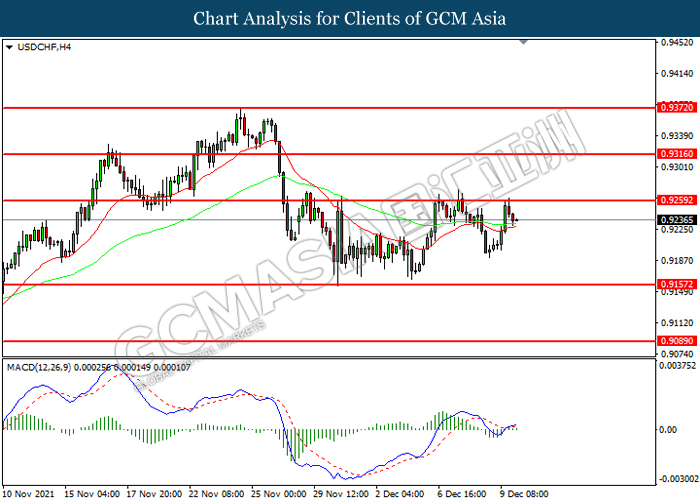Click the MACD(12,26,9) indicator label
Viewport: 700px width, 500px height.
click(x=39, y=367)
